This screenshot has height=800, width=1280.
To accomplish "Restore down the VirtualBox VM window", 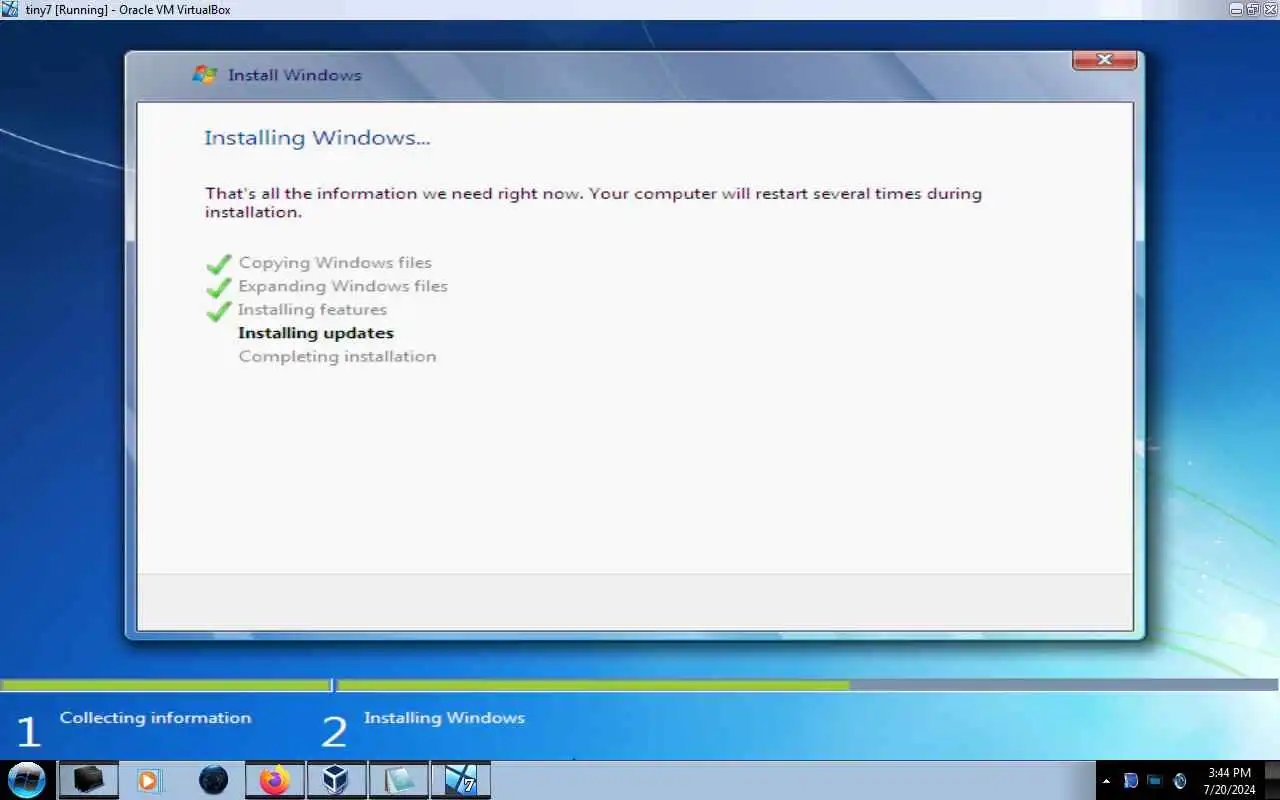I will click(x=1252, y=9).
